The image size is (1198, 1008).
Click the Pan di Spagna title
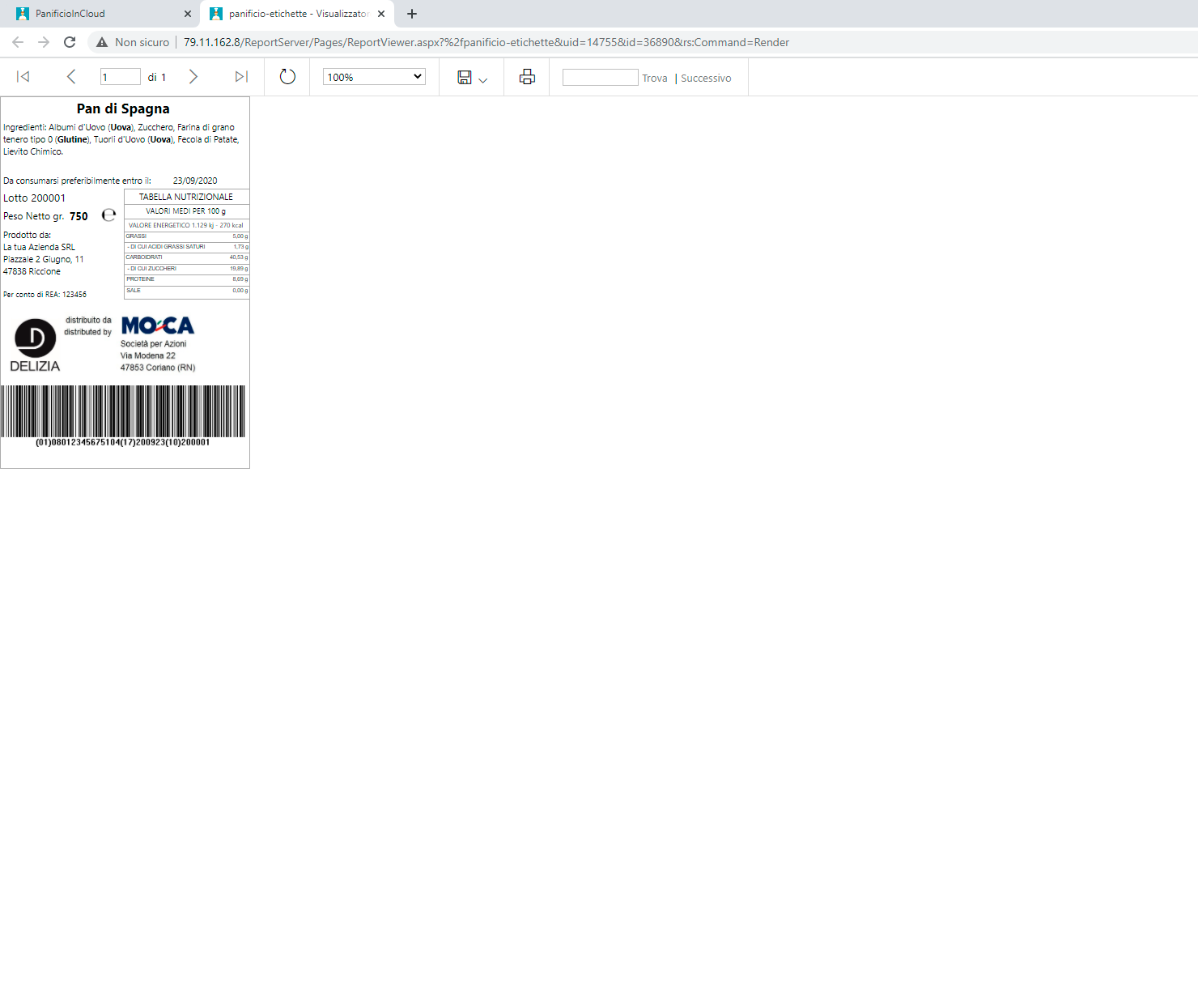coord(123,108)
